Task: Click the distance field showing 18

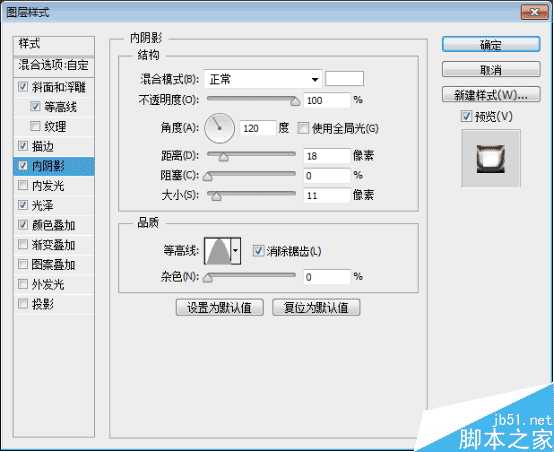Action: tap(326, 156)
